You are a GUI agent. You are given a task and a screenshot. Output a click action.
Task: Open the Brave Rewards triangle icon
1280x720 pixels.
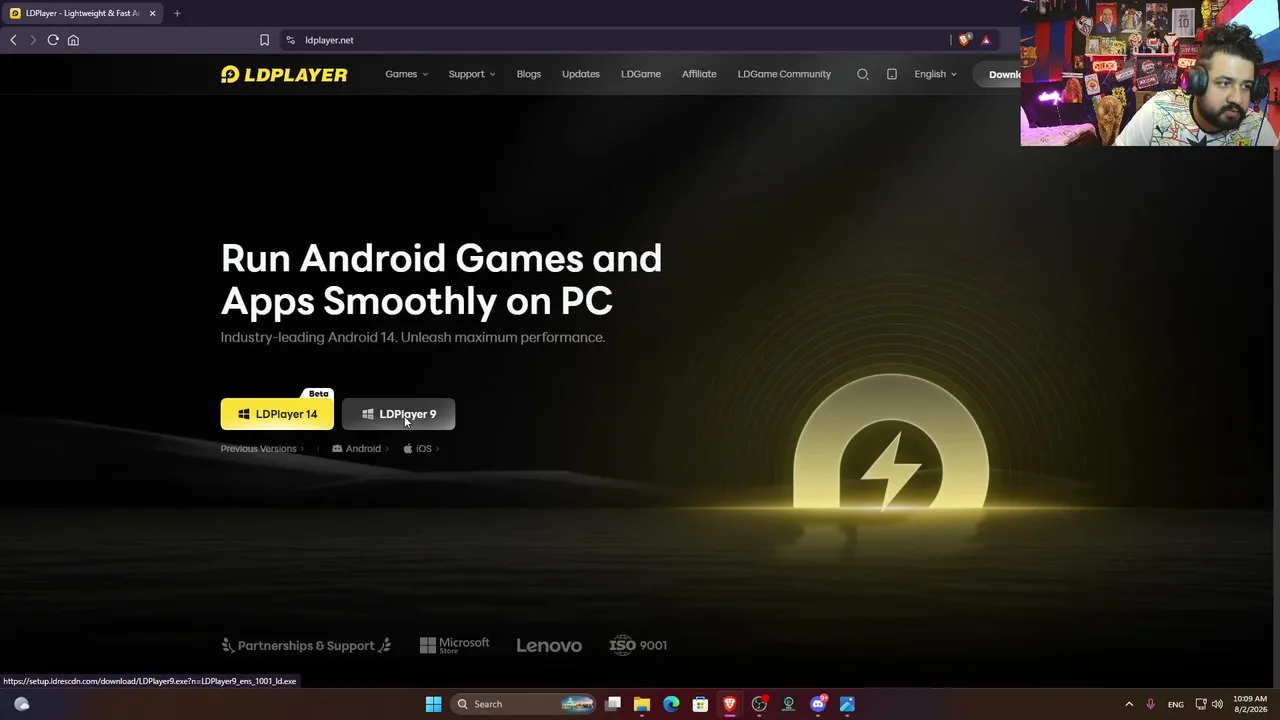click(x=986, y=40)
